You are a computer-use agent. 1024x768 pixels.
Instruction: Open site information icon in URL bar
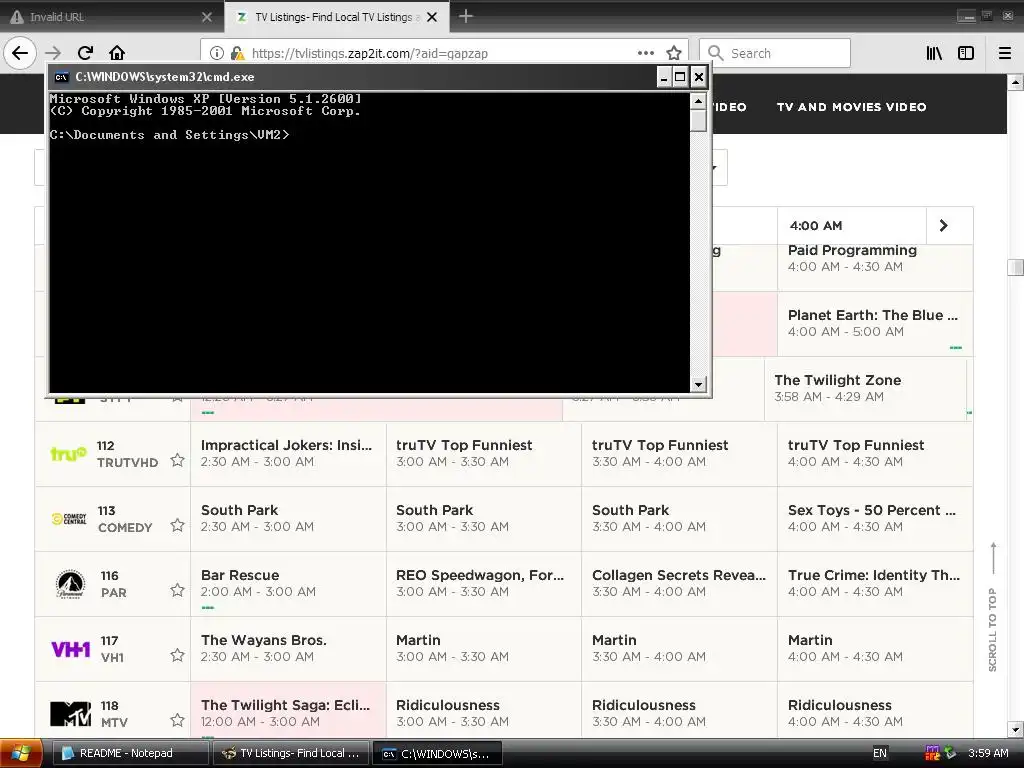click(x=217, y=53)
